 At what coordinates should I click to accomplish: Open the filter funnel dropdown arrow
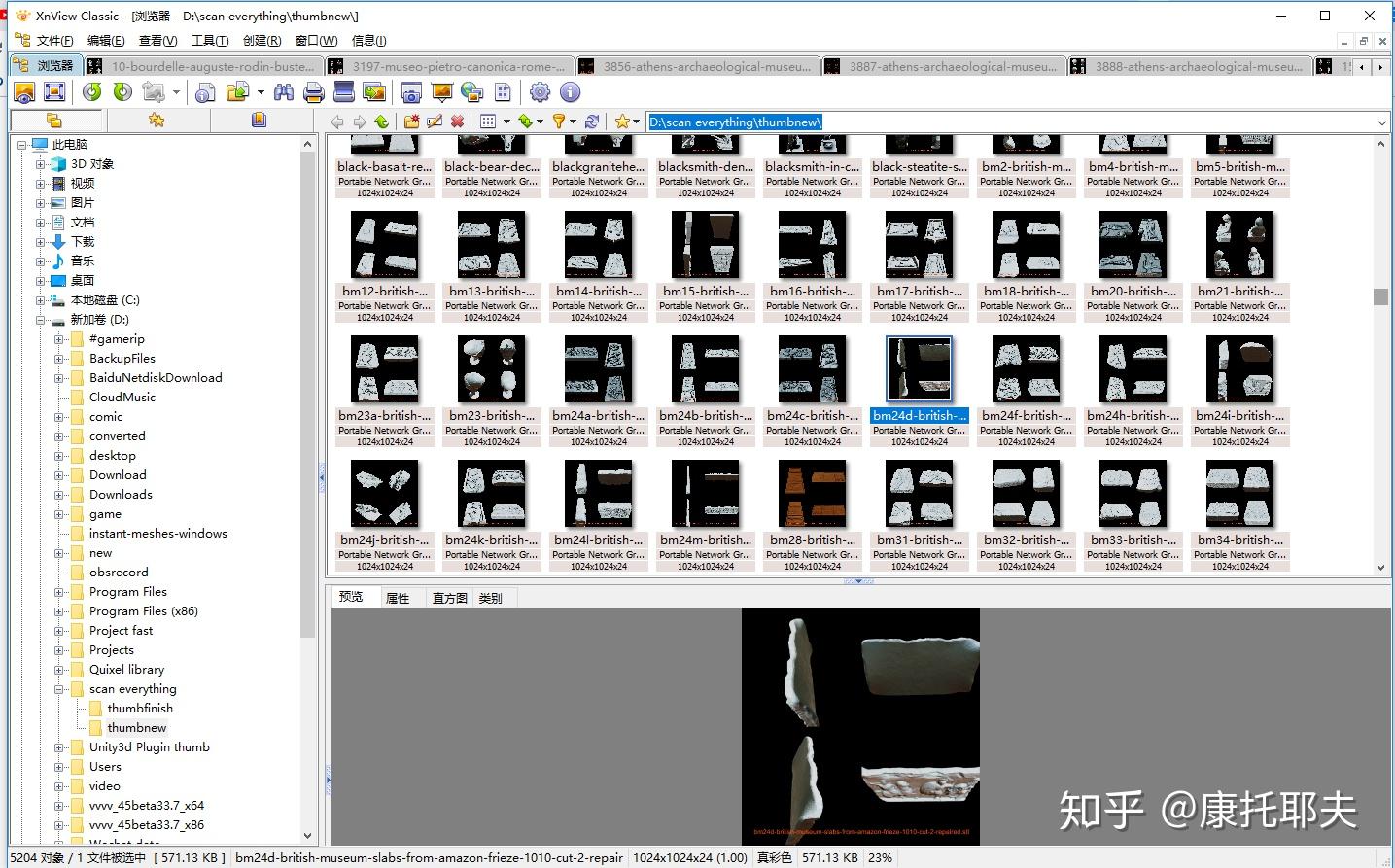click(574, 122)
